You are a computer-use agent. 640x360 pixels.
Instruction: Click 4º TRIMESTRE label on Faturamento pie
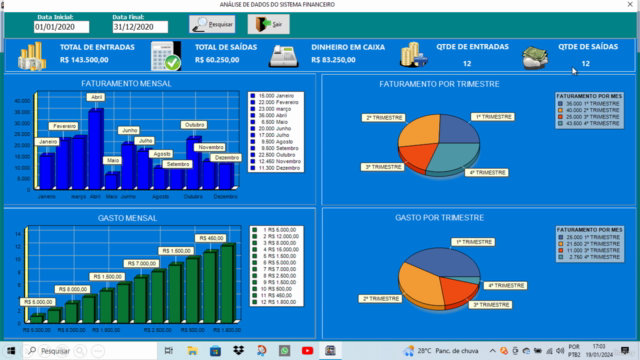pyautogui.click(x=487, y=173)
